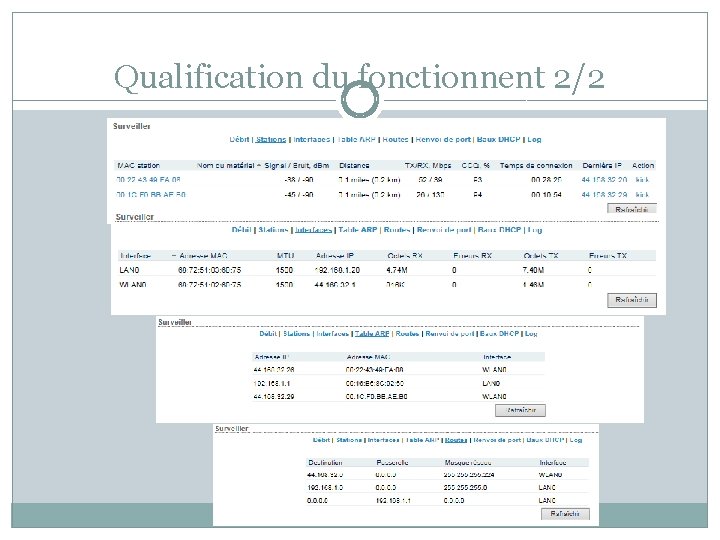Click Rafraîchir button under the routes table
Image resolution: width=720 pixels, height=540 pixels.
click(x=565, y=514)
